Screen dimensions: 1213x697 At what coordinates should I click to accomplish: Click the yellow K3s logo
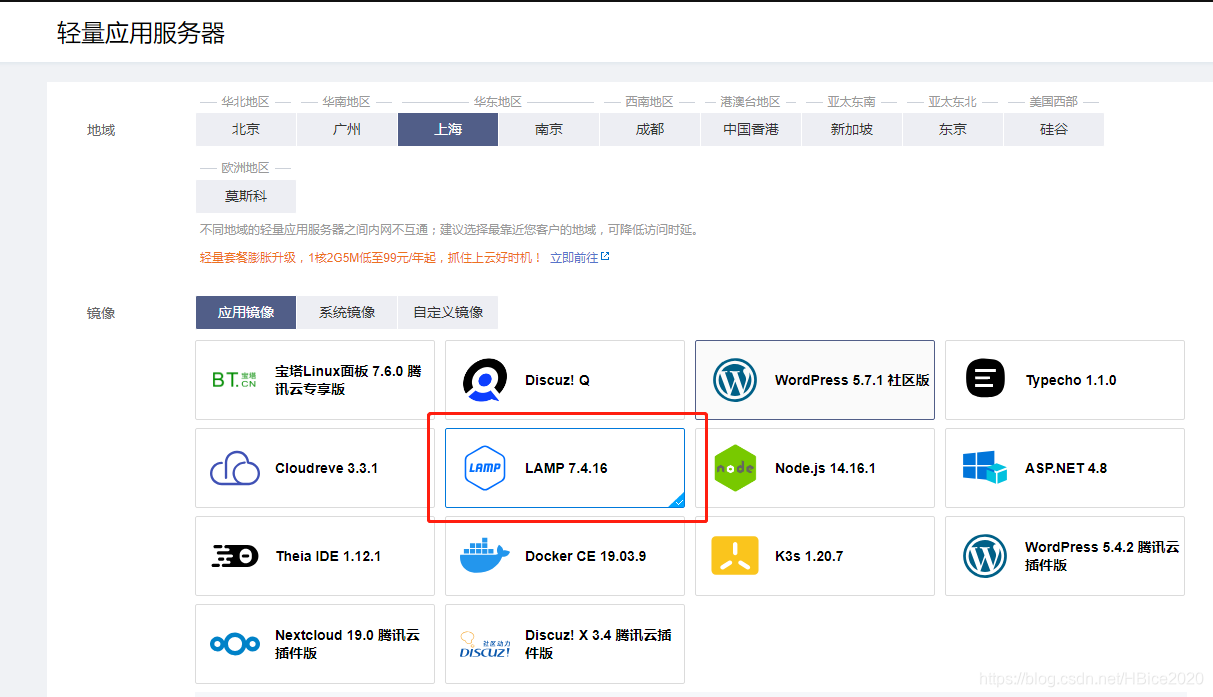[735, 556]
